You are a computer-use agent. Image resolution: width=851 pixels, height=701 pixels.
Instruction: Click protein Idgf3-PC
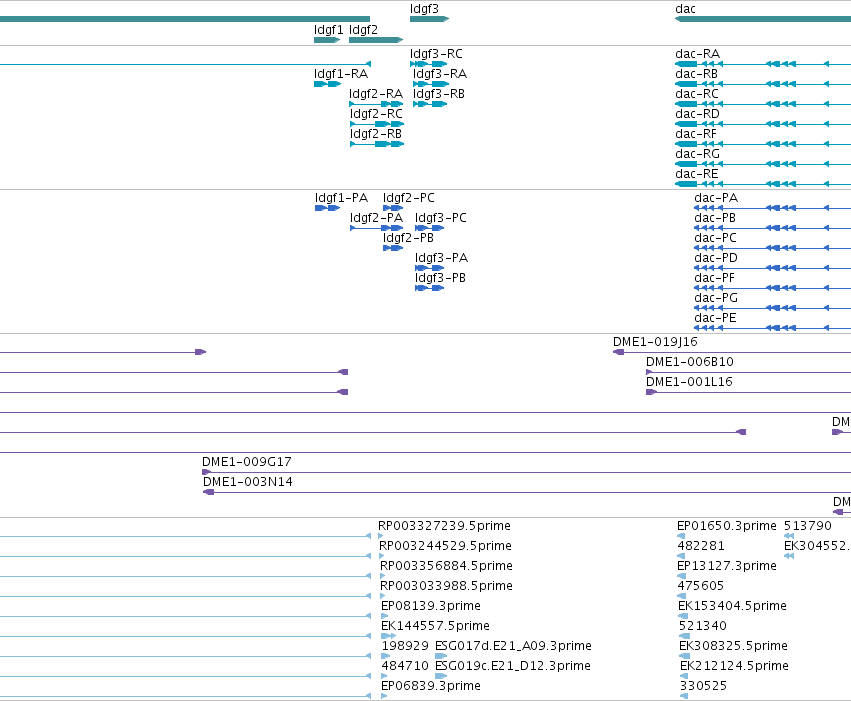pyautogui.click(x=441, y=218)
